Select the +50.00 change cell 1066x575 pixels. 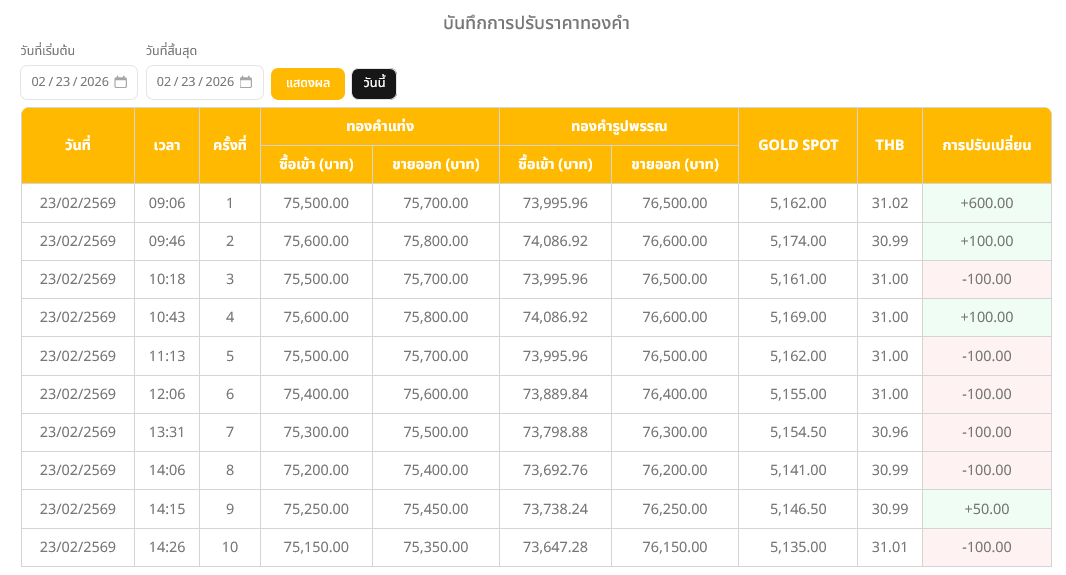point(986,509)
